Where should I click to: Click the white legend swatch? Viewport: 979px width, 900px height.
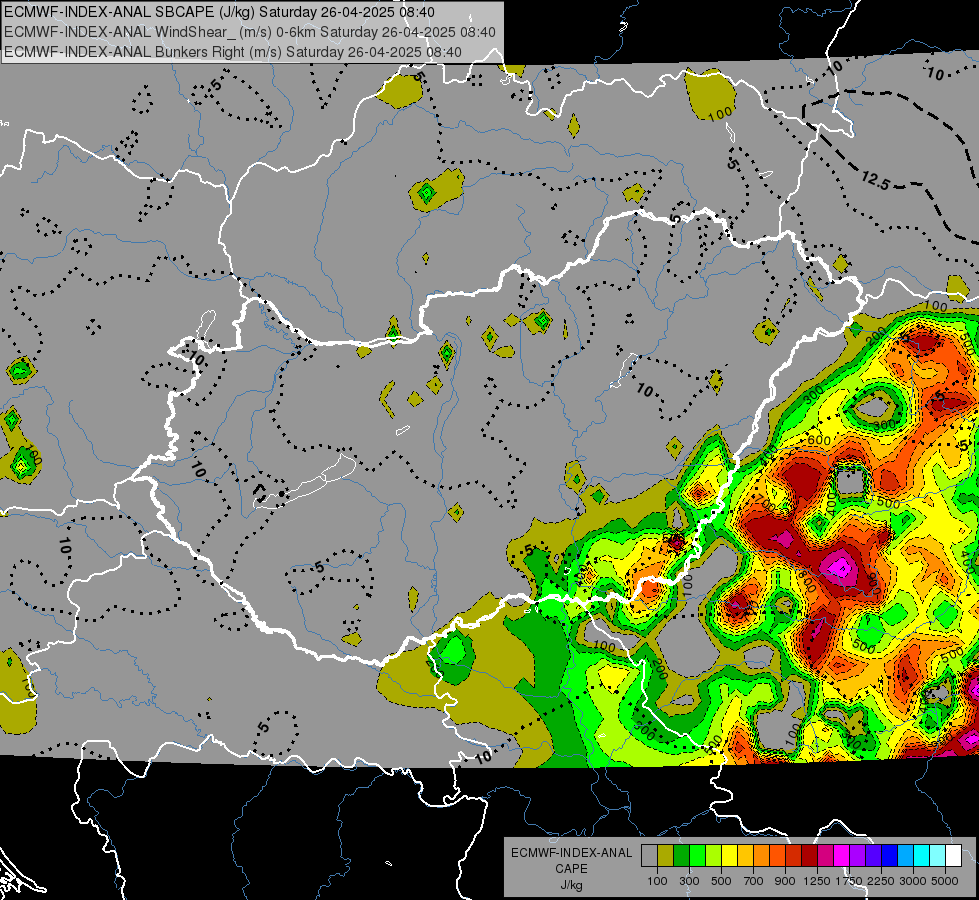tap(953, 856)
